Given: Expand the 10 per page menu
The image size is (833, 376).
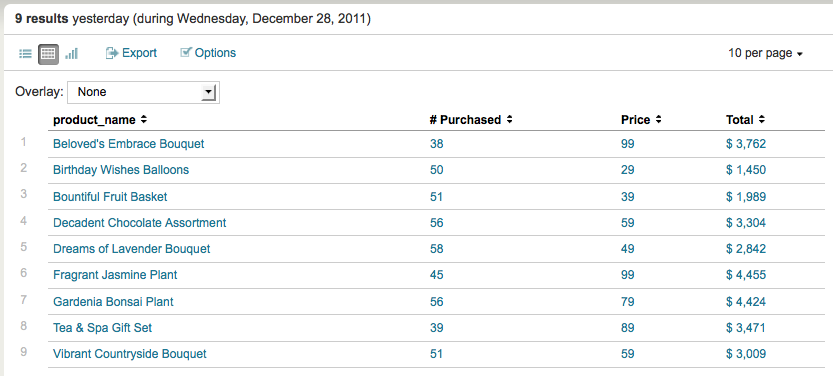Looking at the screenshot, I should [x=765, y=53].
